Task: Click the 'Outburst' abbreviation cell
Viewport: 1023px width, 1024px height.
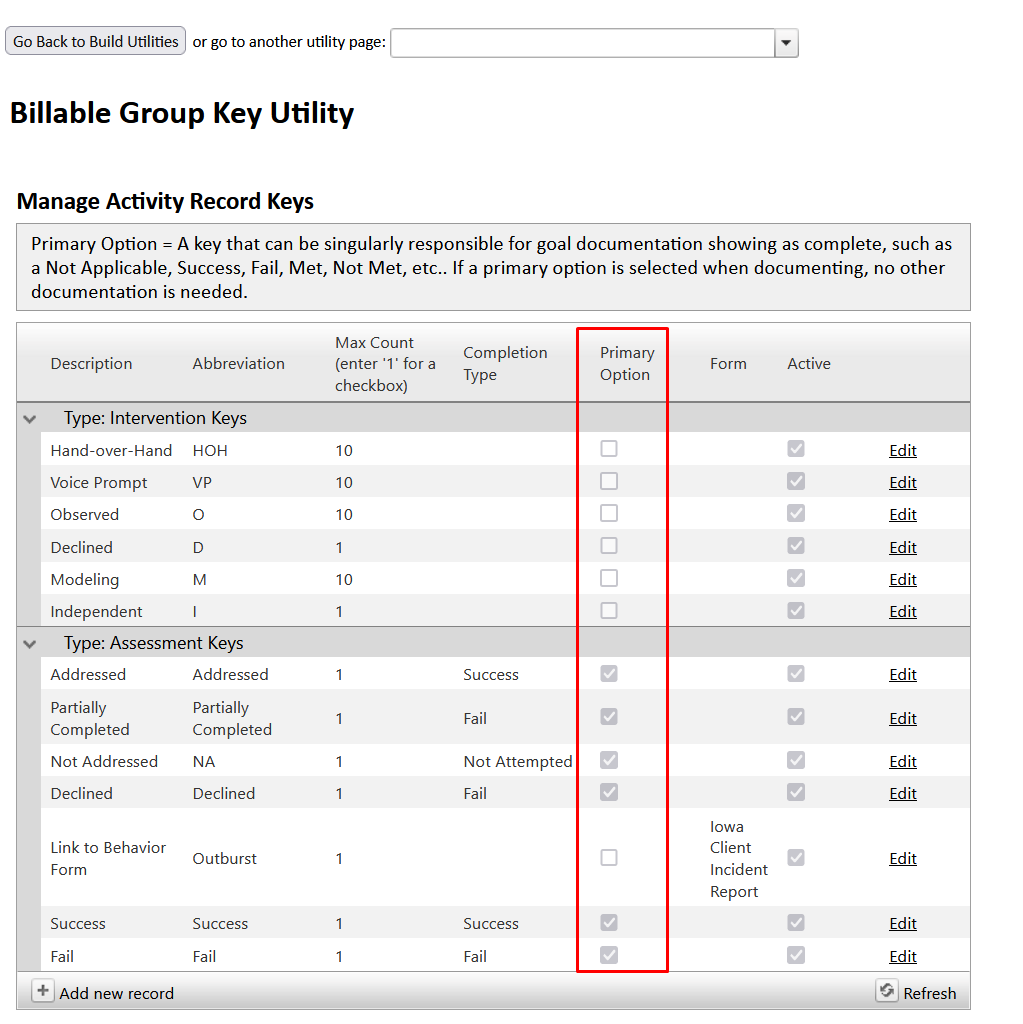Action: point(225,859)
